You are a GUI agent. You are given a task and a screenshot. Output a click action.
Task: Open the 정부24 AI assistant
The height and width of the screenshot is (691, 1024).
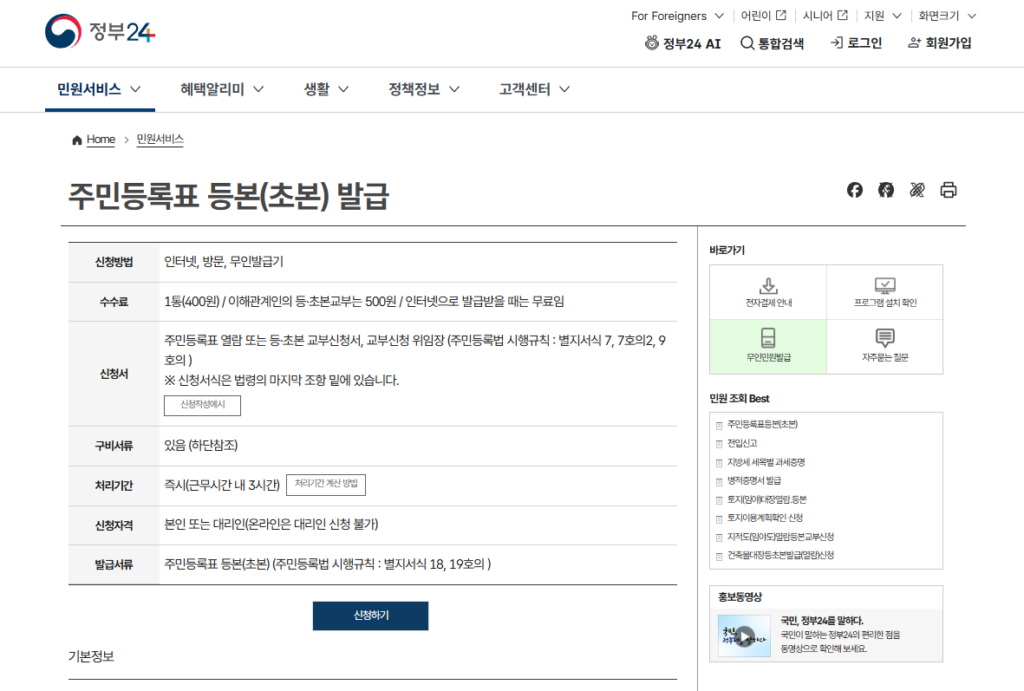[682, 43]
